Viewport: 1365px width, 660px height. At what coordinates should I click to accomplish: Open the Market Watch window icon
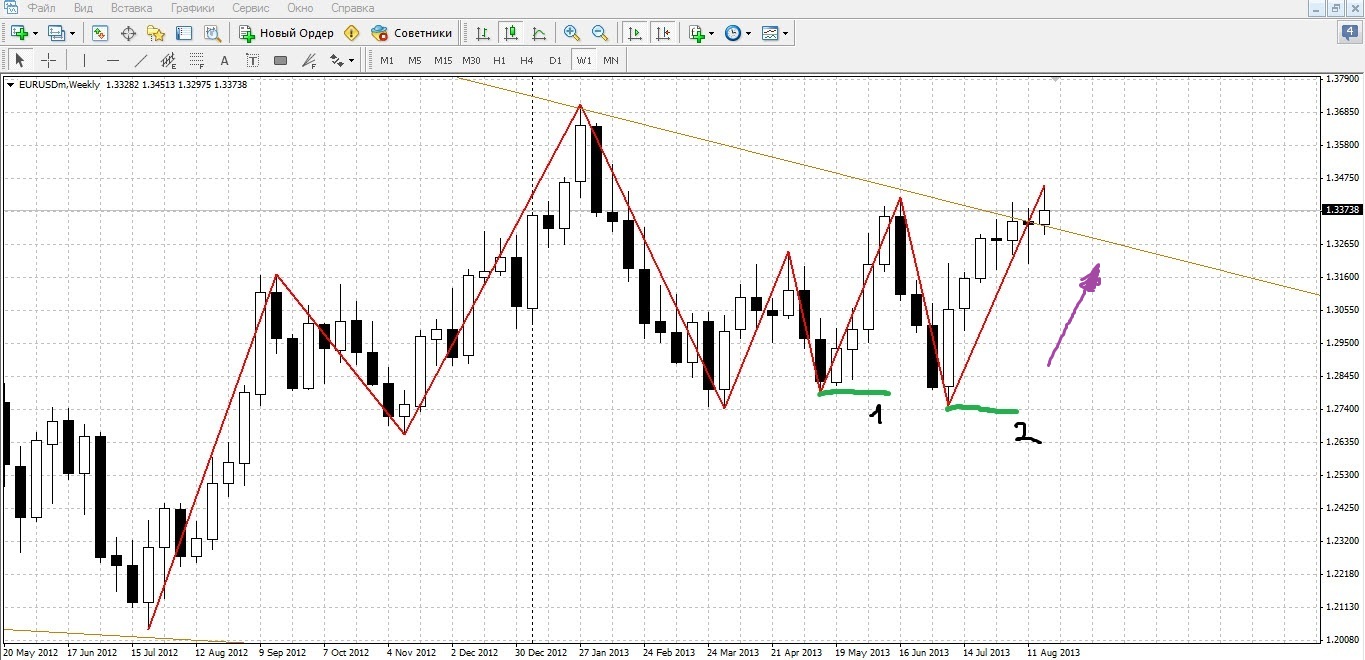[100, 33]
